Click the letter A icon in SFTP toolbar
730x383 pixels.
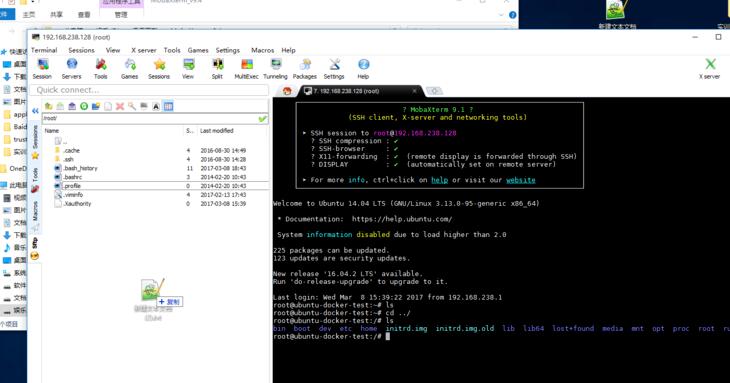point(156,107)
